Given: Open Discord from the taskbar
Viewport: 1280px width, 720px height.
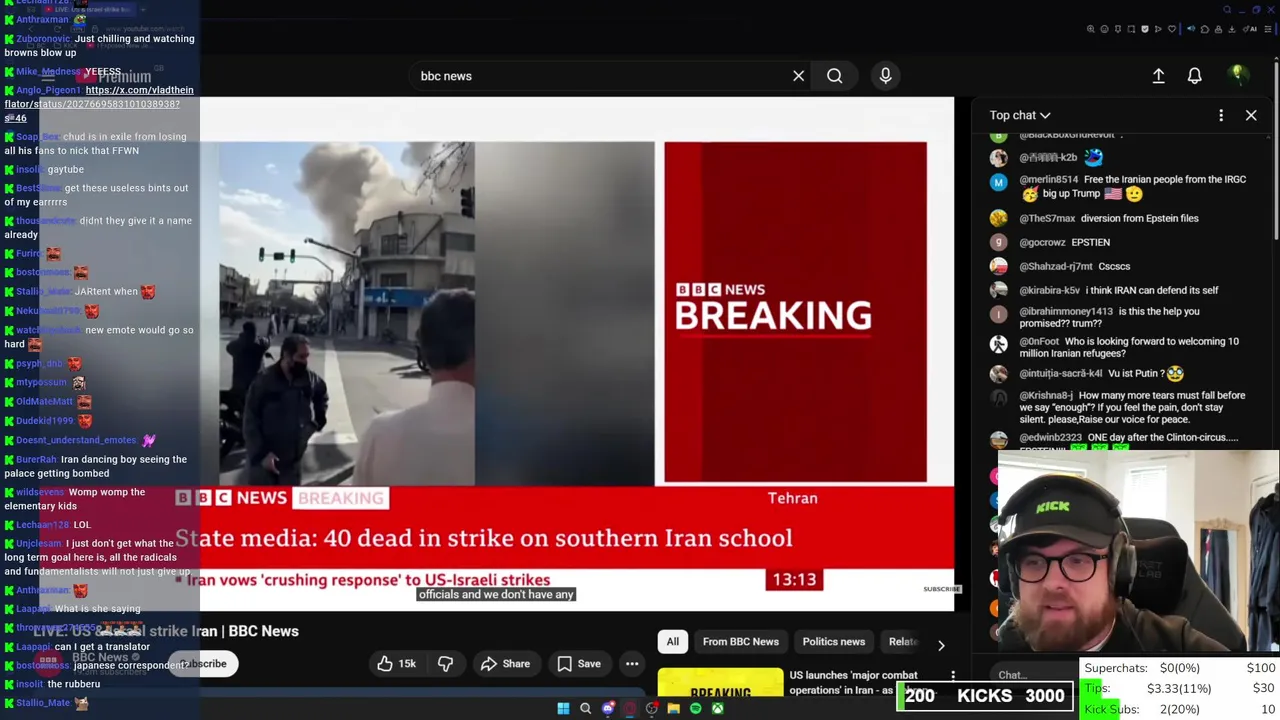Looking at the screenshot, I should tap(609, 708).
